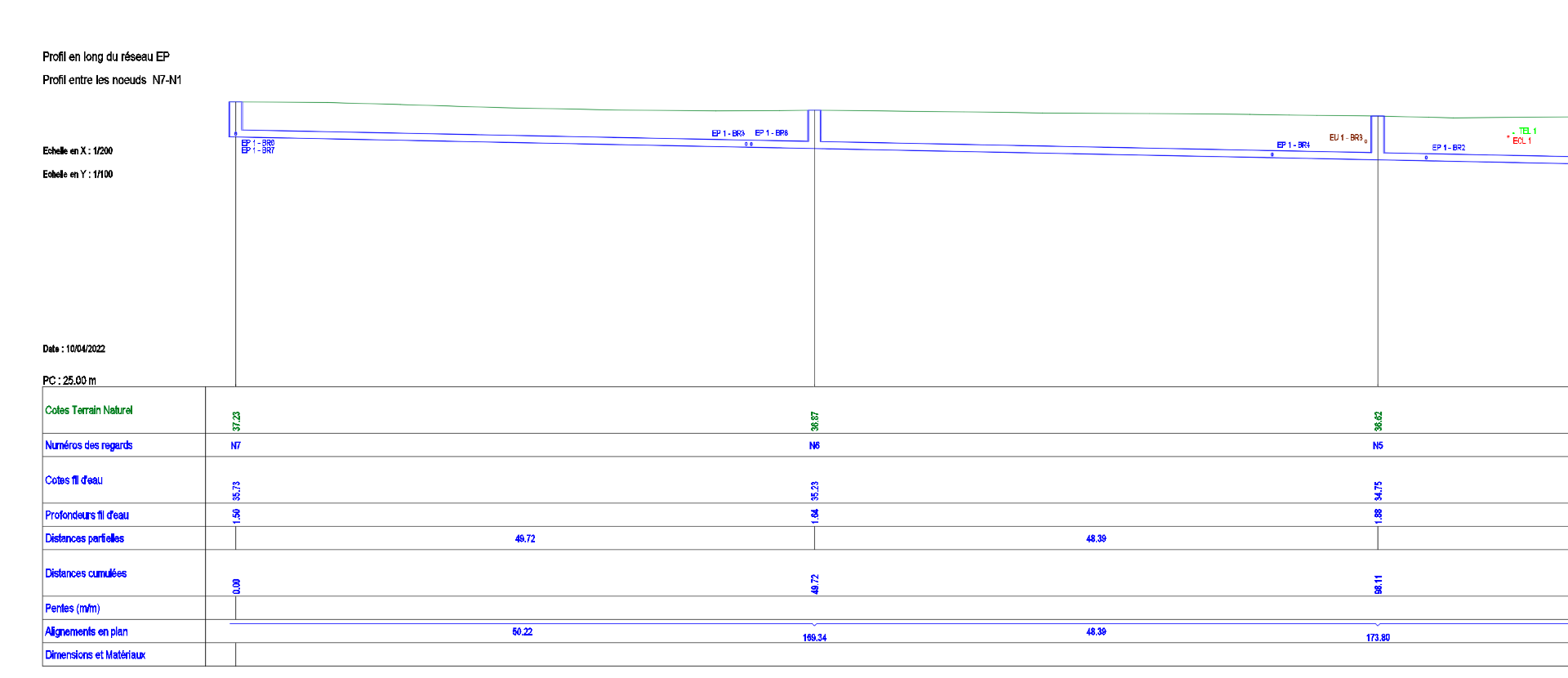Select the 'Distances partielles' row header

(84, 538)
